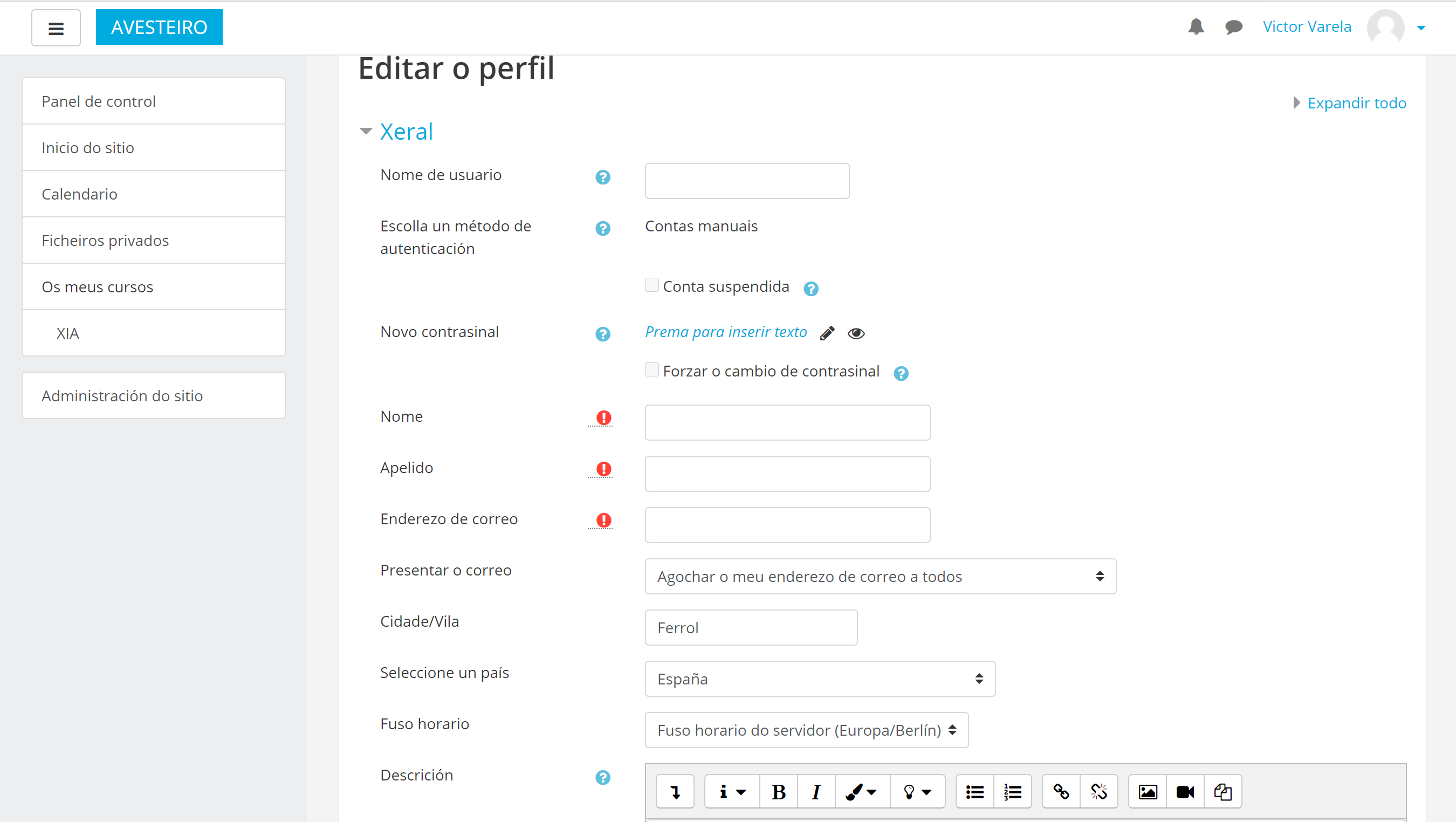
Task: Click the pencil icon to edit password
Action: (827, 333)
